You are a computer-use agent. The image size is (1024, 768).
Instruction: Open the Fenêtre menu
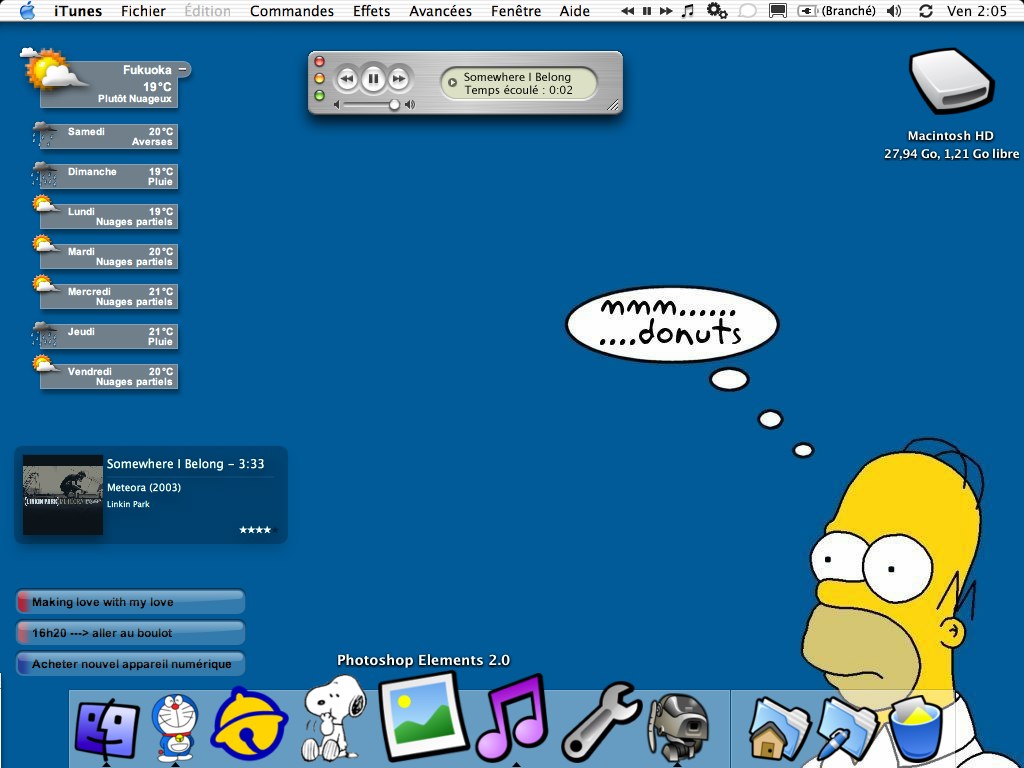[x=516, y=11]
